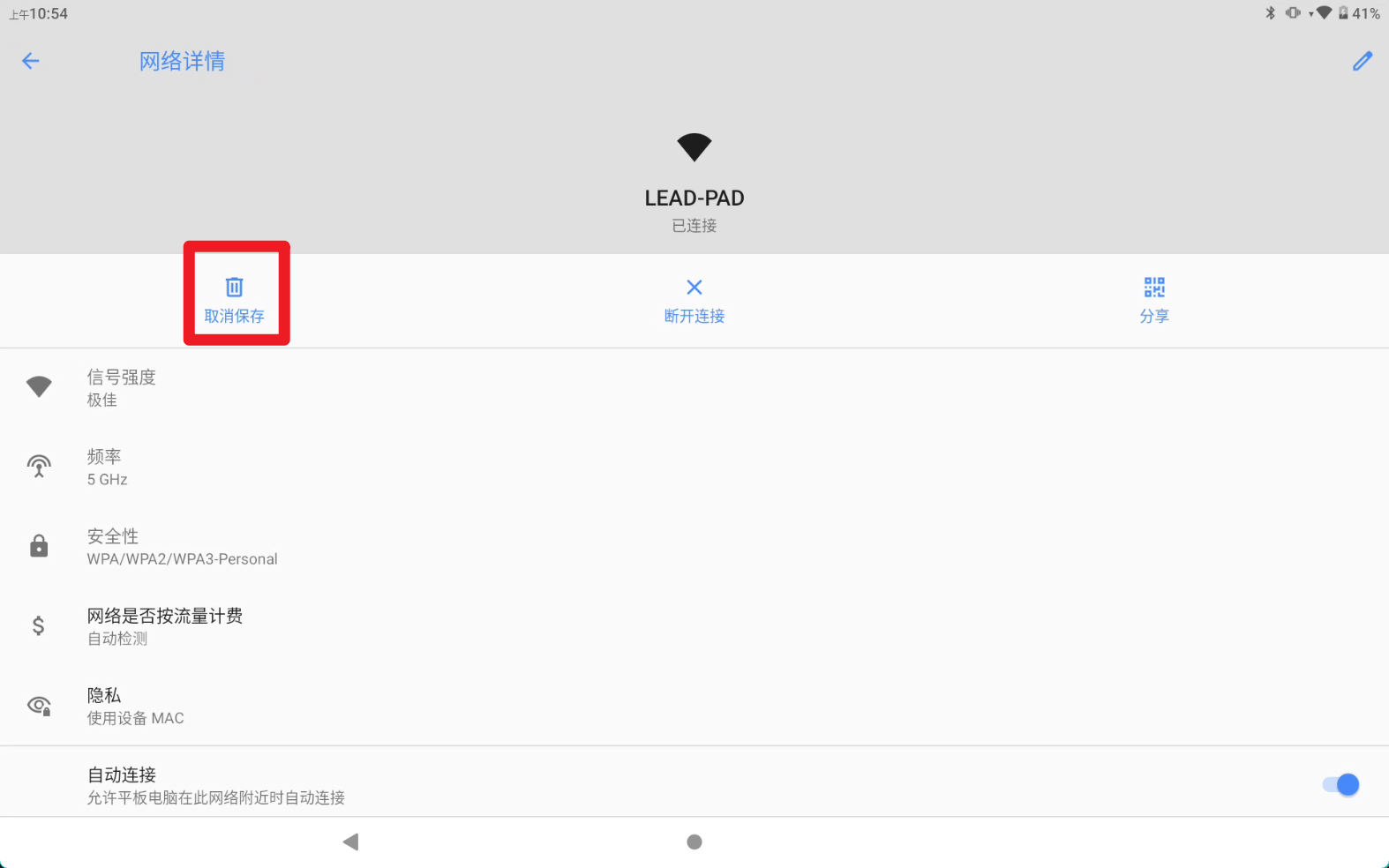Viewport: 1389px width, 868px height.
Task: Tap the 分享 button label
Action: point(1154,316)
